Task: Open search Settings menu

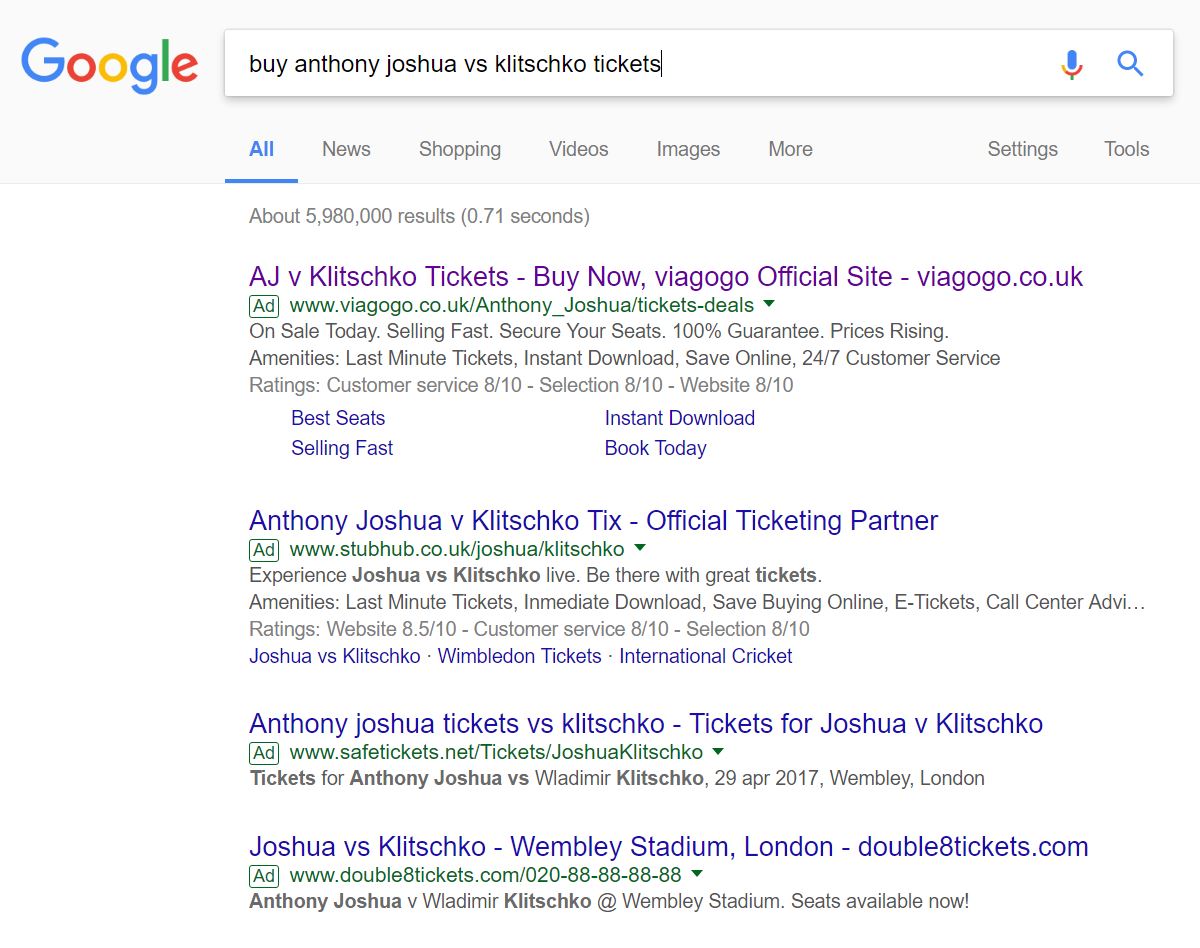Action: (1022, 149)
